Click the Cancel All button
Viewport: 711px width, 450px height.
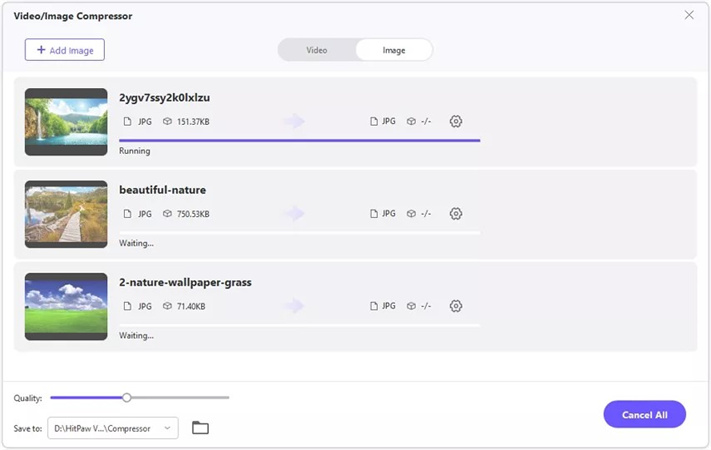pyautogui.click(x=644, y=414)
